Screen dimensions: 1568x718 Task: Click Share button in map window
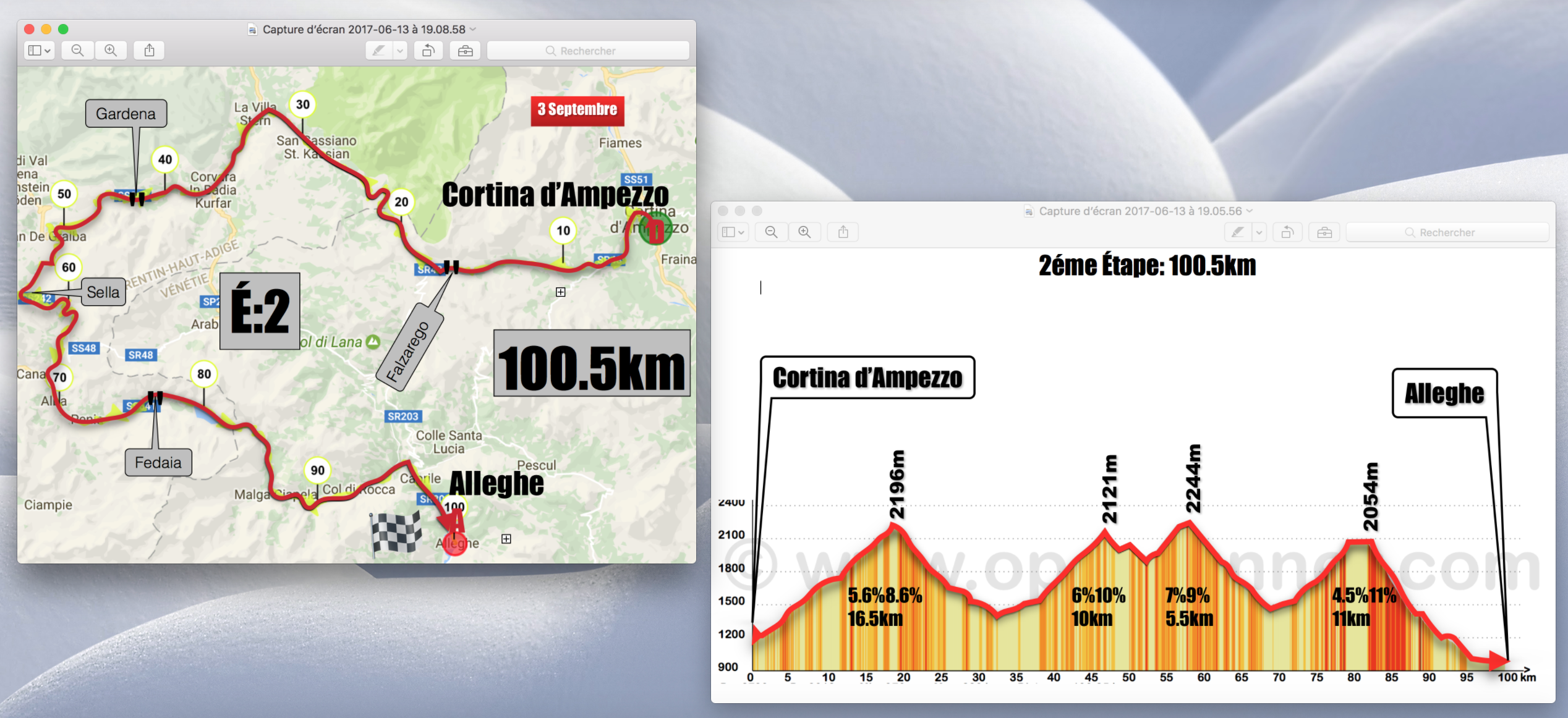click(x=149, y=51)
